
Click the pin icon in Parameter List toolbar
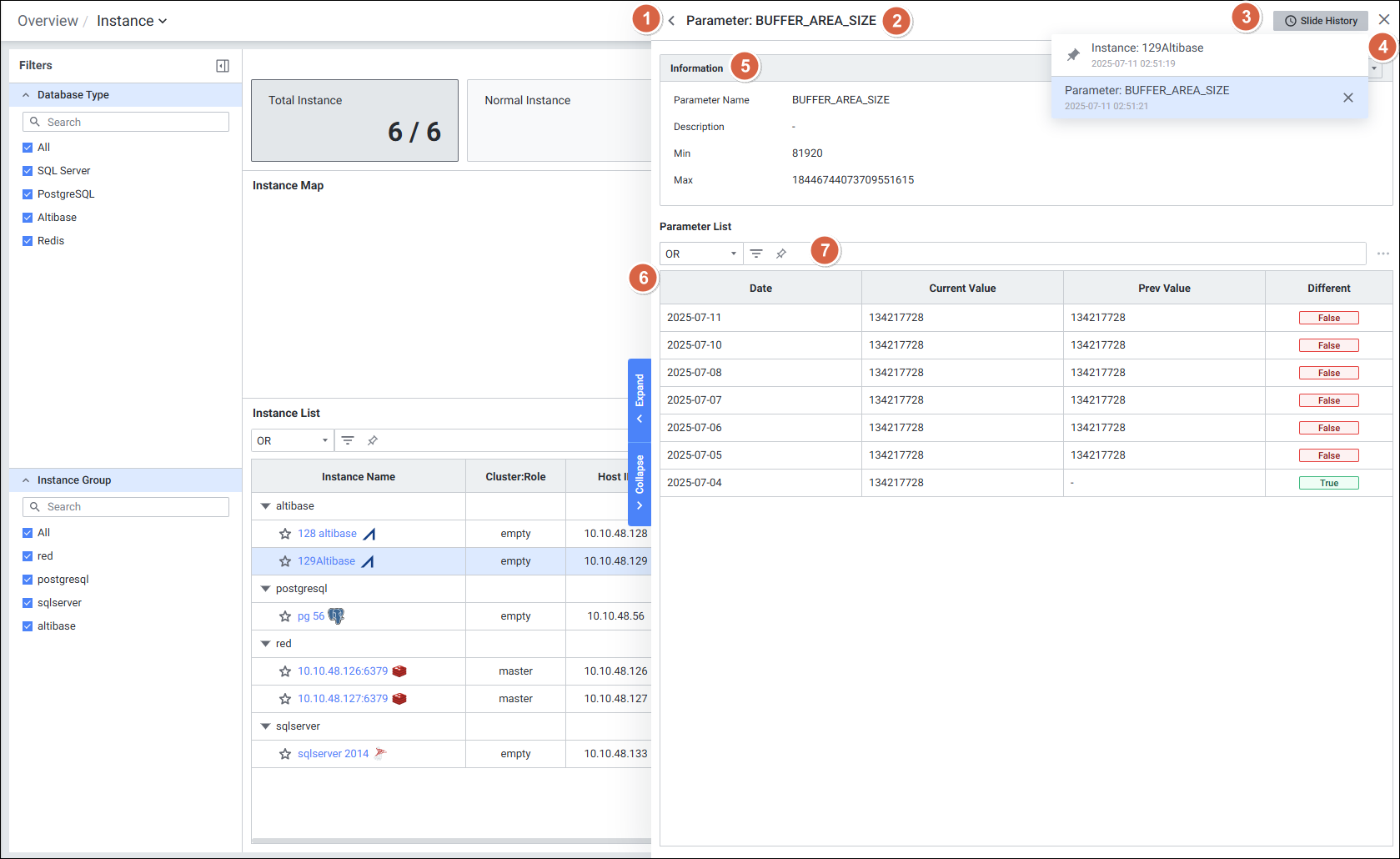781,254
